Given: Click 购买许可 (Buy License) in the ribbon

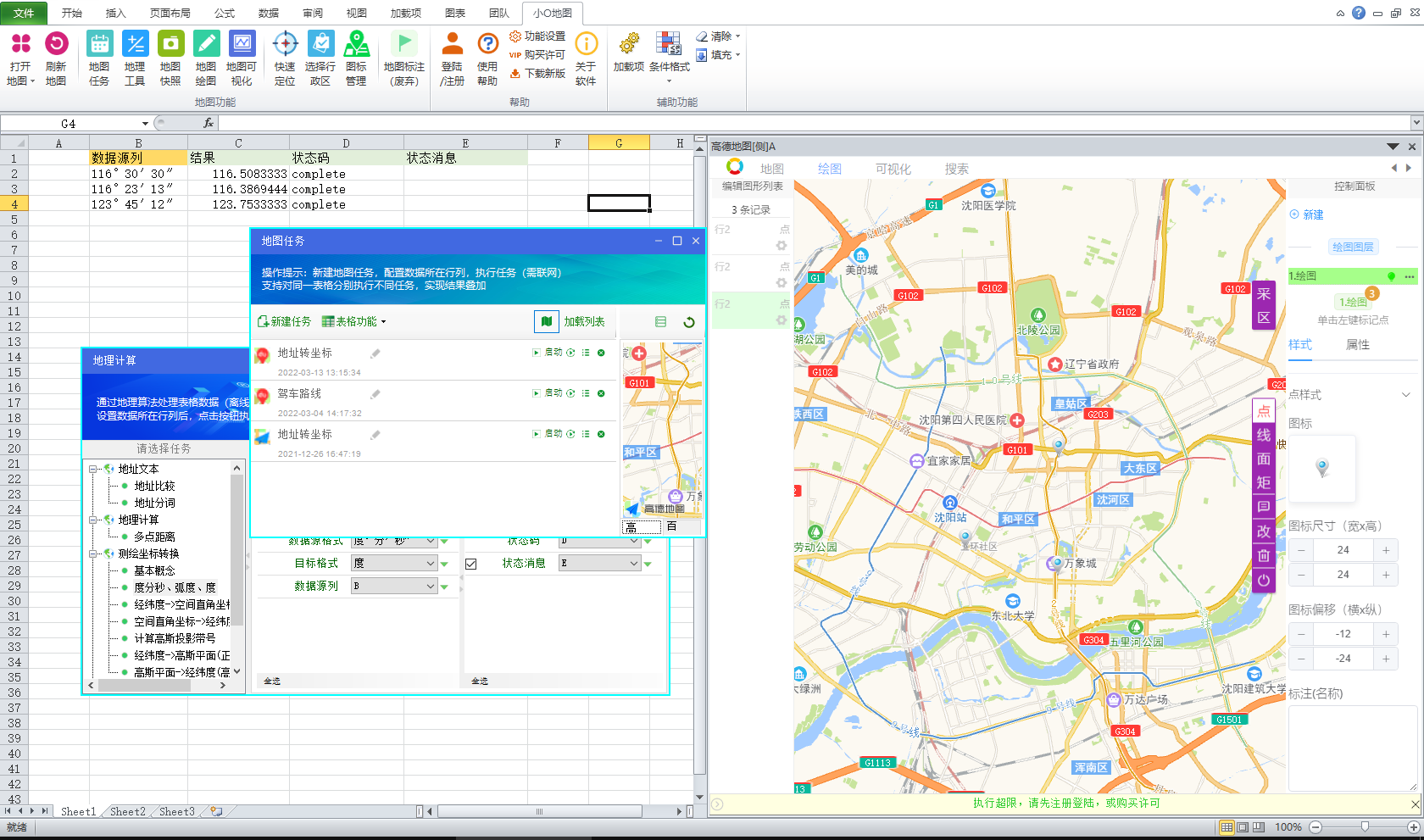Looking at the screenshot, I should [537, 55].
